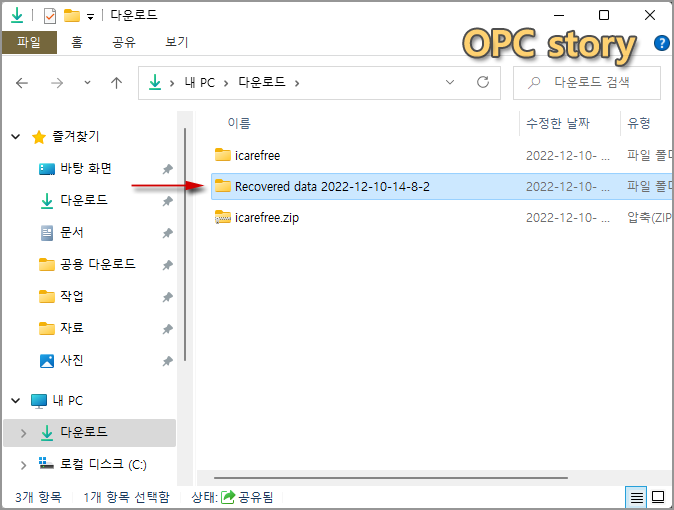The width and height of the screenshot is (674, 510).
Task: Select 로컬 디스크 (C:) drive
Action: [103, 464]
